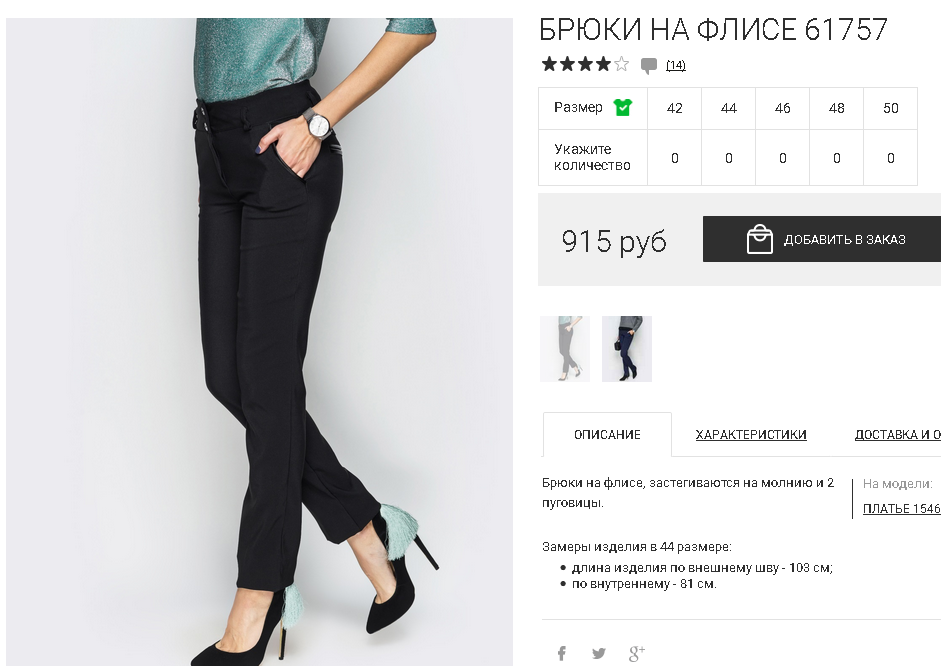This screenshot has height=666, width=941.
Task: Switch to the ХАРАКТЕРИСТИКИ tab
Action: coord(751,434)
